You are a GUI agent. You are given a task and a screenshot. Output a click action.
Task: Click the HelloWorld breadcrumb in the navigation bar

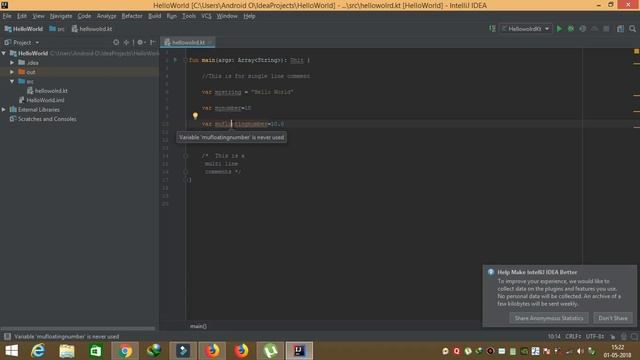24,29
